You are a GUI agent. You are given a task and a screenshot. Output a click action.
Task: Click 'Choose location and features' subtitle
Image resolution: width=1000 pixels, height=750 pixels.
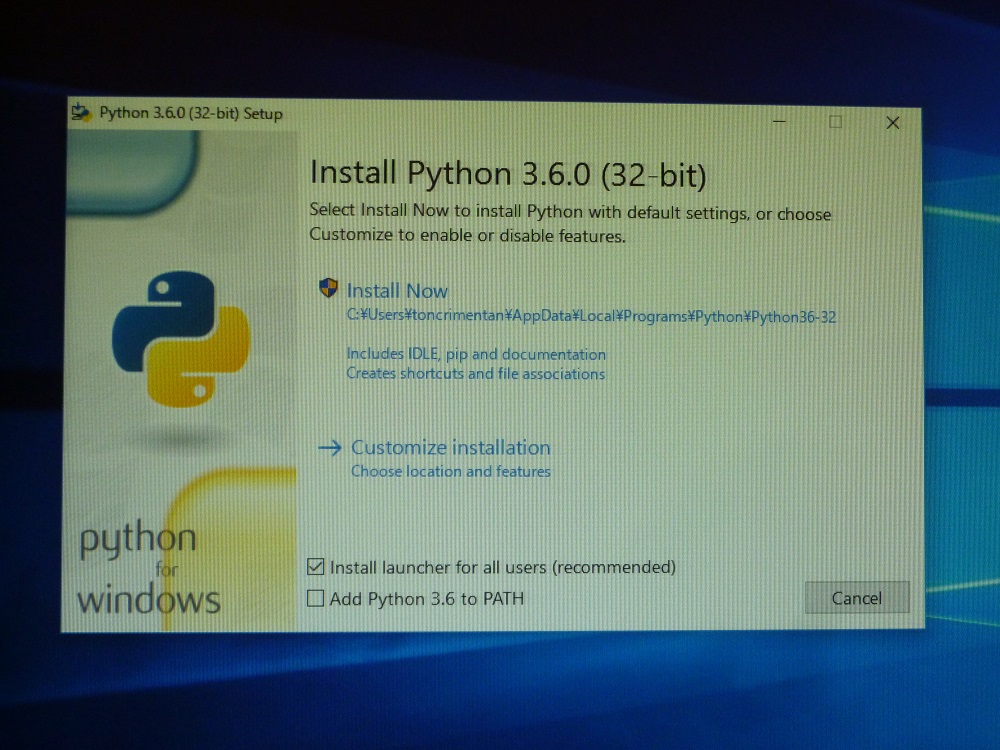[x=450, y=471]
